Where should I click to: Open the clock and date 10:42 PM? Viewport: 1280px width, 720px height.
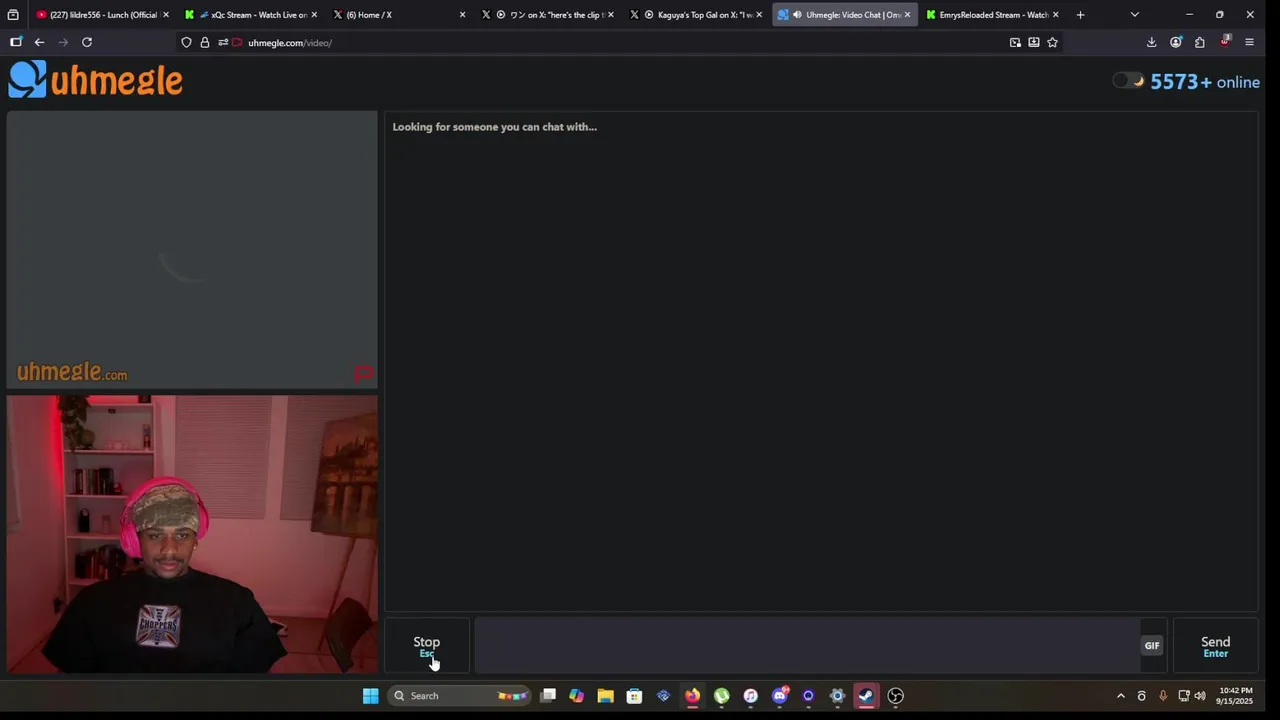coord(1235,696)
